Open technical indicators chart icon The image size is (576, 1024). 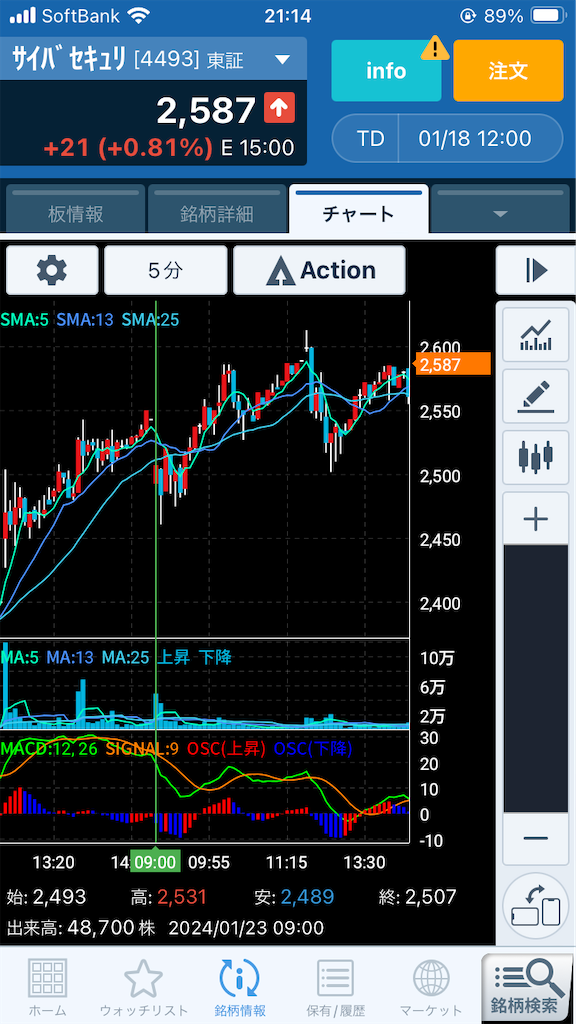point(536,335)
